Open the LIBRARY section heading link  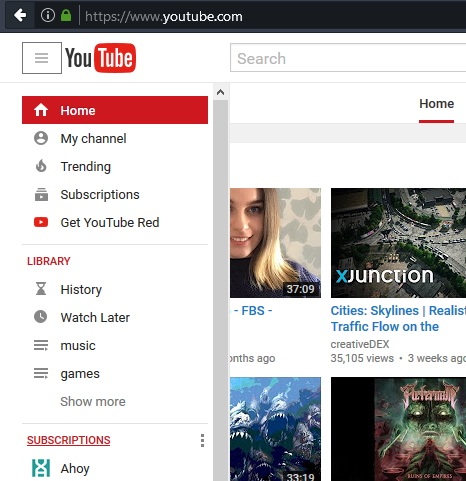(x=49, y=261)
